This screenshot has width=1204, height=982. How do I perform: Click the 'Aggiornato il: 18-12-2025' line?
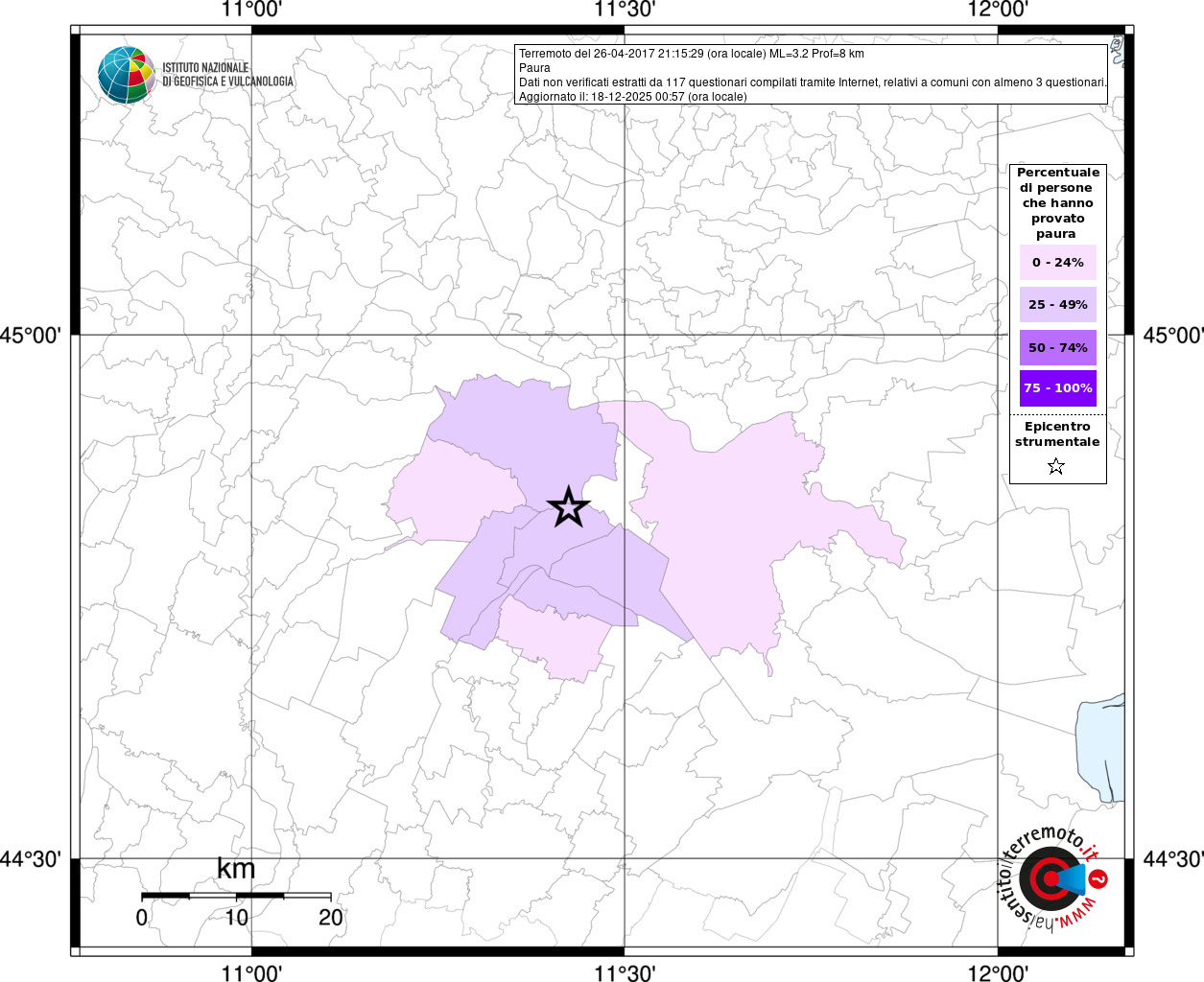click(632, 97)
